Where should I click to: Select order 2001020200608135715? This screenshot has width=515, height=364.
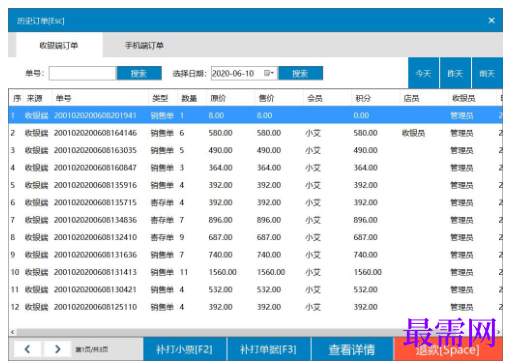pyautogui.click(x=256, y=202)
